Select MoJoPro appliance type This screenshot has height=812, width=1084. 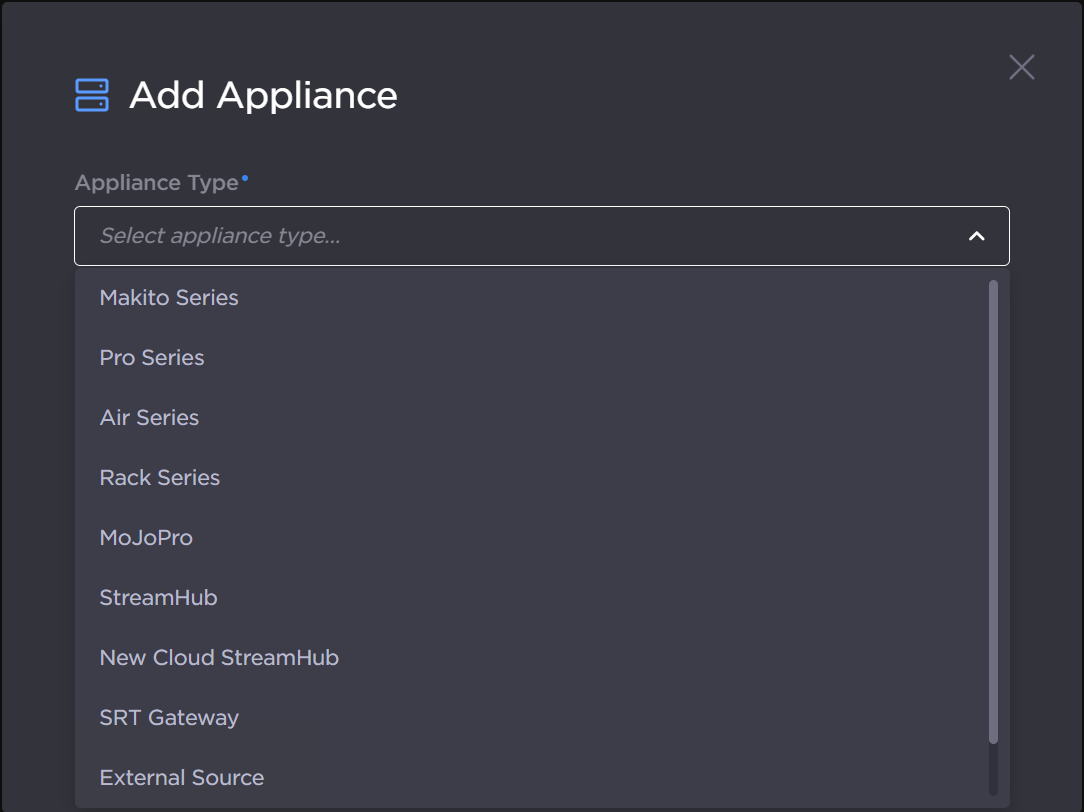(146, 537)
